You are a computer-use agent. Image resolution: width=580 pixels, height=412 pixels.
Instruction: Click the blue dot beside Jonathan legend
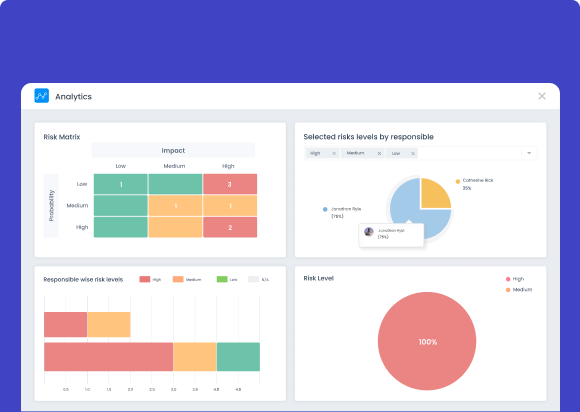pyautogui.click(x=325, y=209)
